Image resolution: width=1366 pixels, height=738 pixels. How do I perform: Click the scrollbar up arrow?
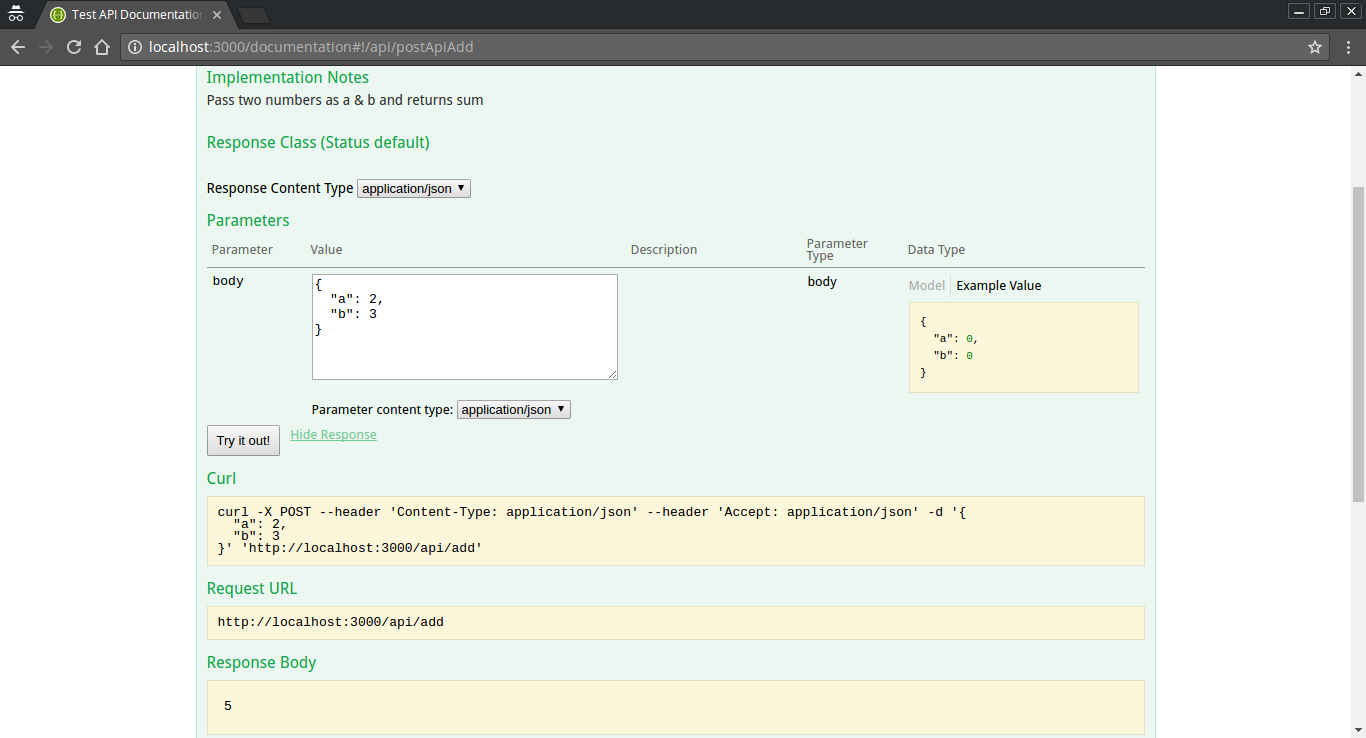click(1358, 74)
